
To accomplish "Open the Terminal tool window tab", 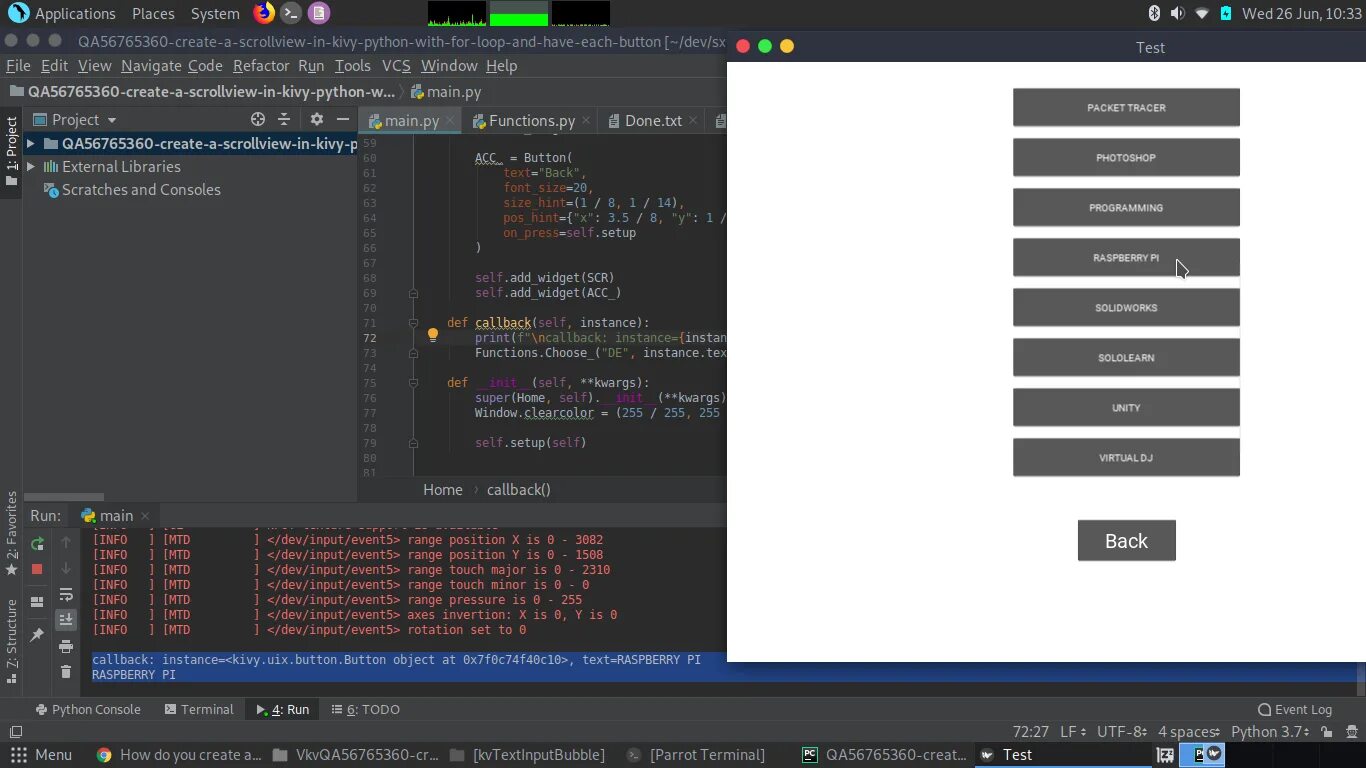I will (198, 709).
